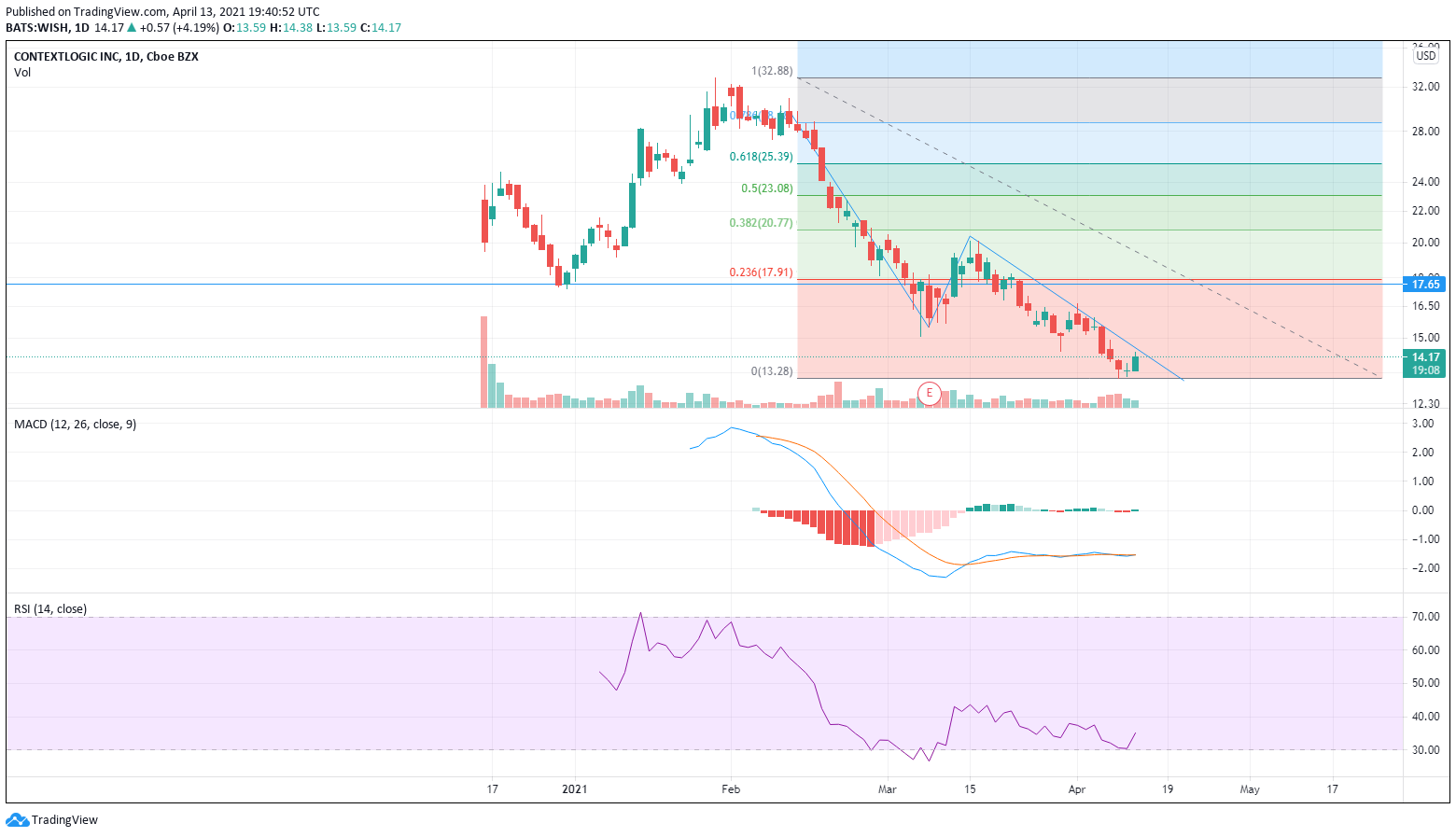
Task: Click the 0.236(17.91) Fibonacci level label
Action: pyautogui.click(x=761, y=272)
